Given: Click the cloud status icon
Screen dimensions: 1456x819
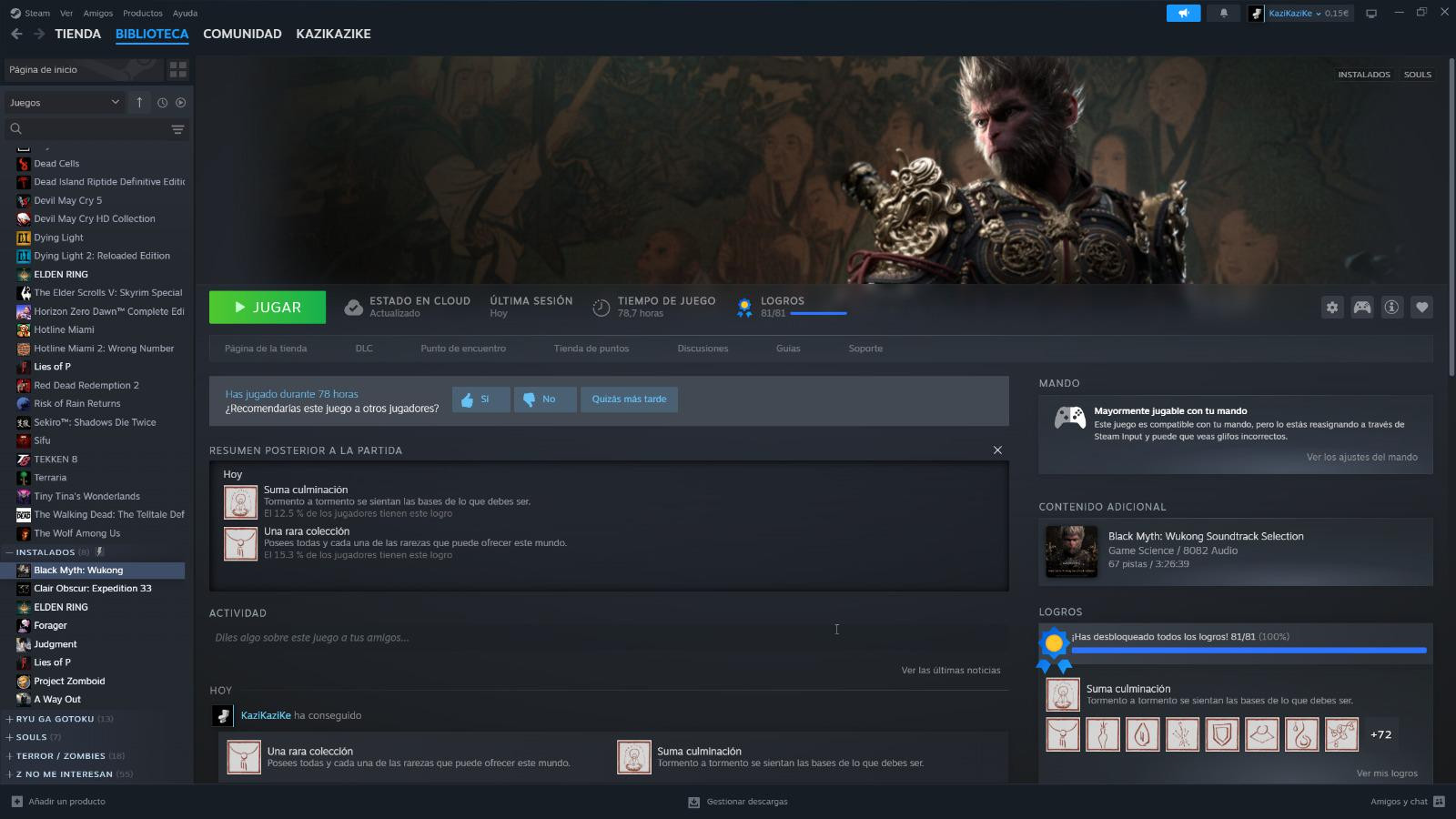Looking at the screenshot, I should pos(353,308).
